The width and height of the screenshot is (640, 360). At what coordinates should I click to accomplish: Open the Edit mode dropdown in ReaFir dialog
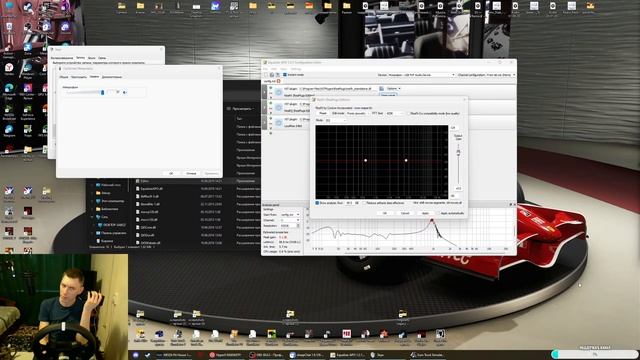point(357,113)
